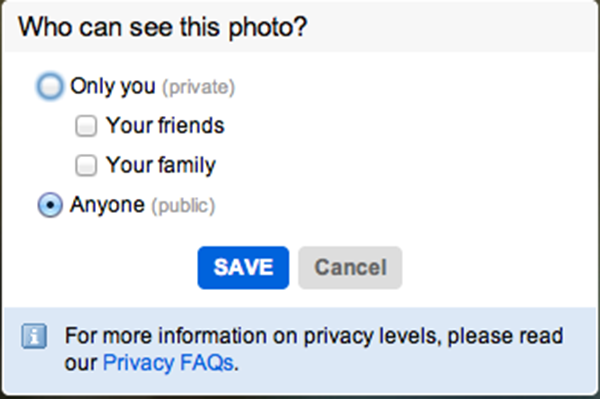Tick the Your friends checkbox
This screenshot has height=399, width=600.
[x=86, y=126]
